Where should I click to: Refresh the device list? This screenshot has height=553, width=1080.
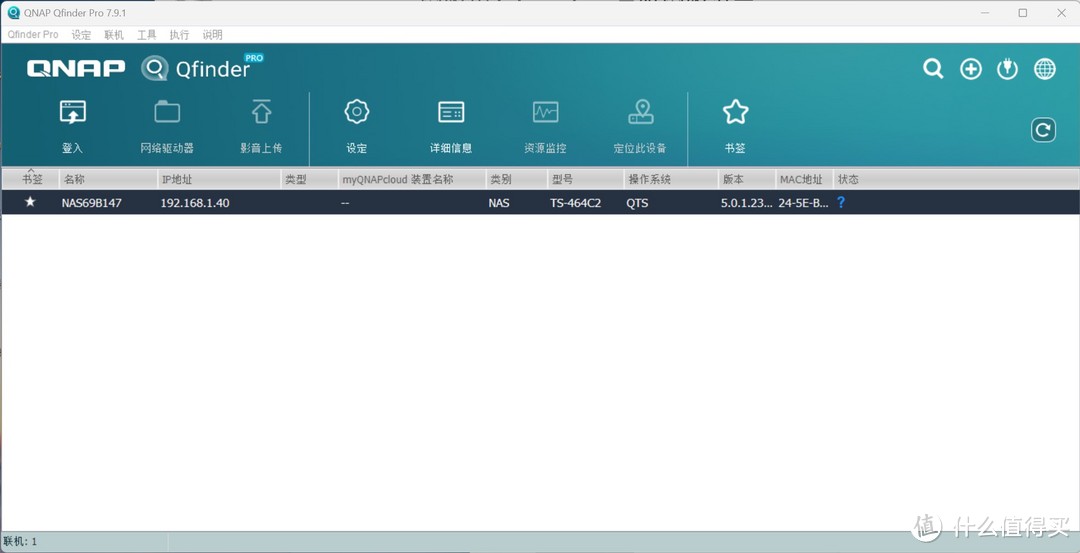click(1043, 129)
